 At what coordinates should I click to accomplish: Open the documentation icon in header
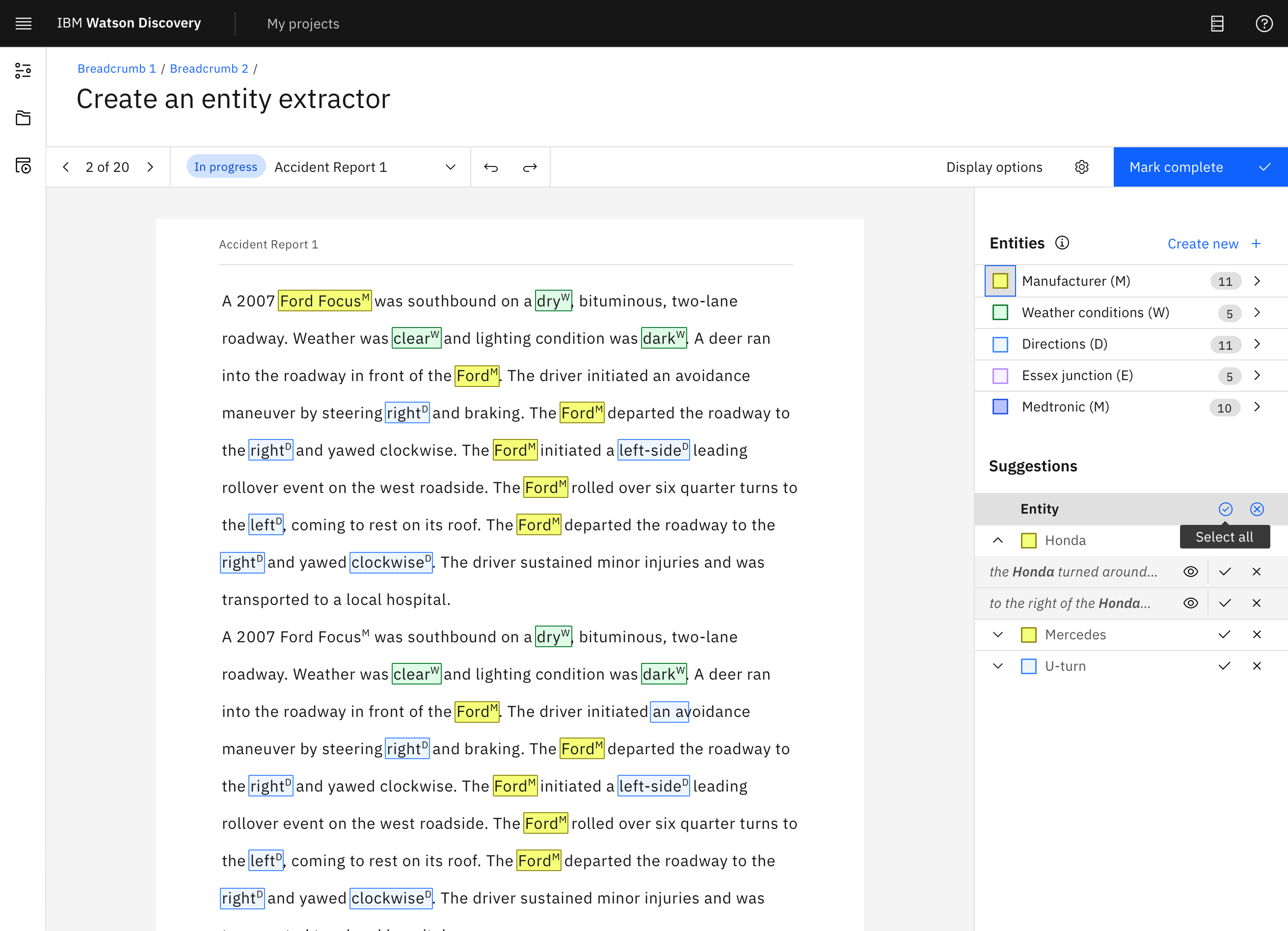click(x=1216, y=23)
